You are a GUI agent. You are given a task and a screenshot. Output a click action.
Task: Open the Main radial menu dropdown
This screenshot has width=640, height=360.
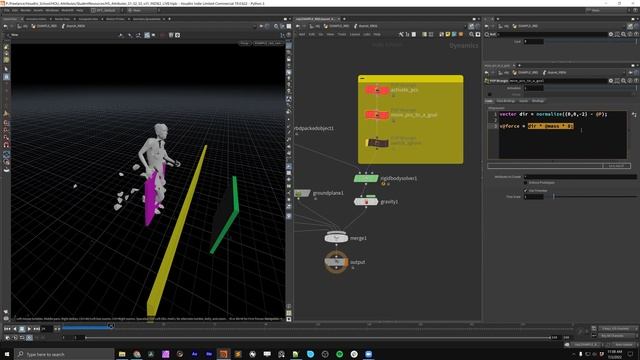(x=141, y=10)
